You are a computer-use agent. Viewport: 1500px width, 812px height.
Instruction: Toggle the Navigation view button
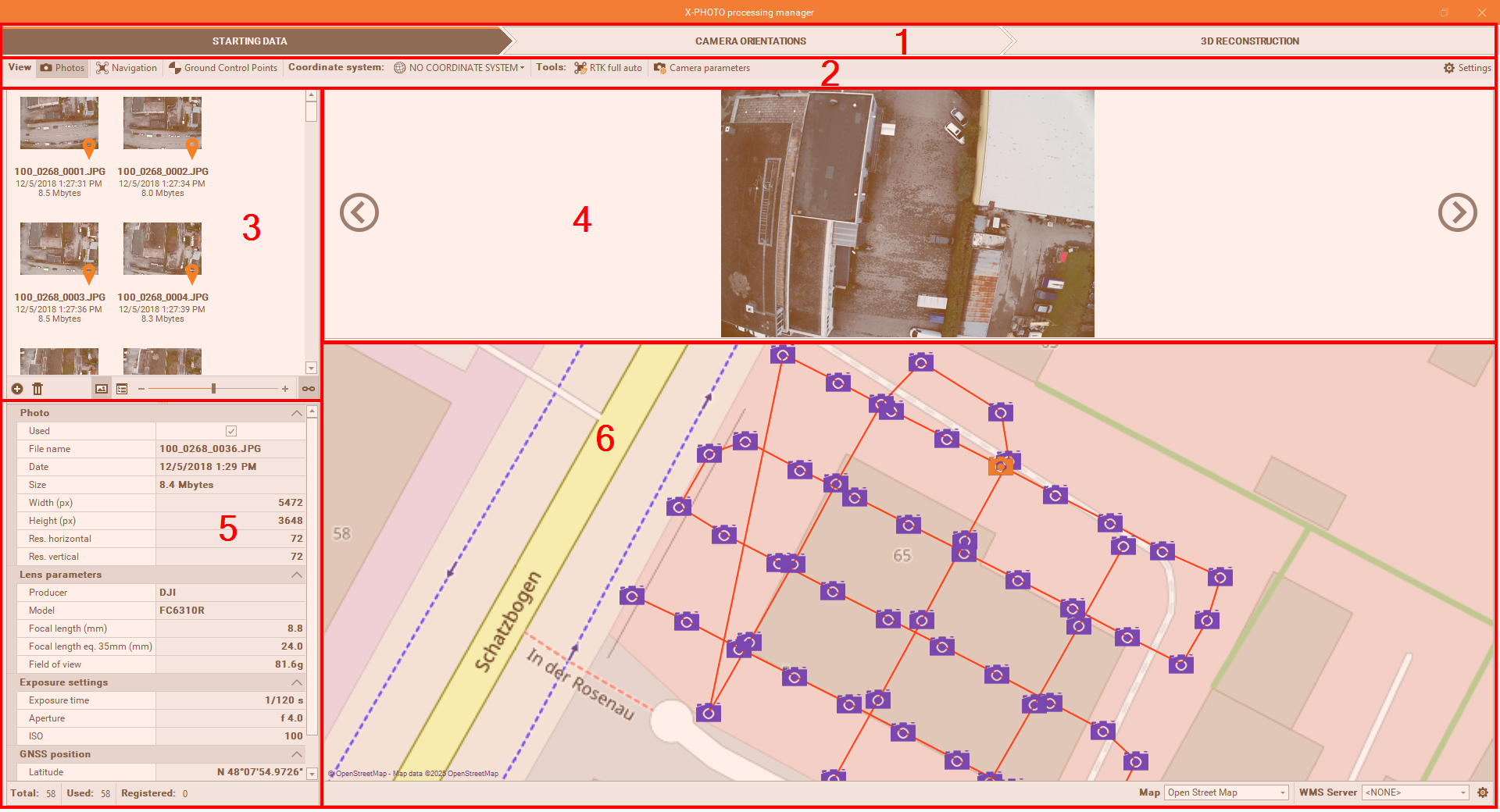point(127,68)
